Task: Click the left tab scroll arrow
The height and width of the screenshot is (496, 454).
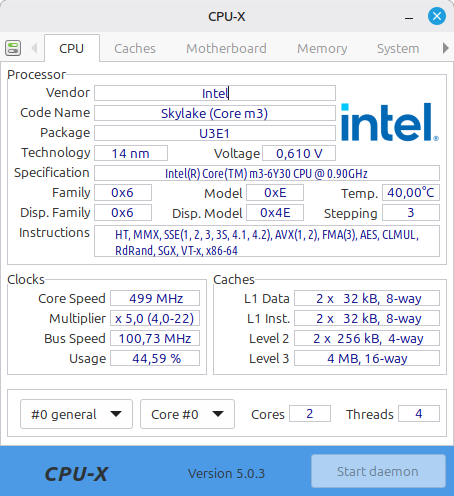Action: pos(34,48)
